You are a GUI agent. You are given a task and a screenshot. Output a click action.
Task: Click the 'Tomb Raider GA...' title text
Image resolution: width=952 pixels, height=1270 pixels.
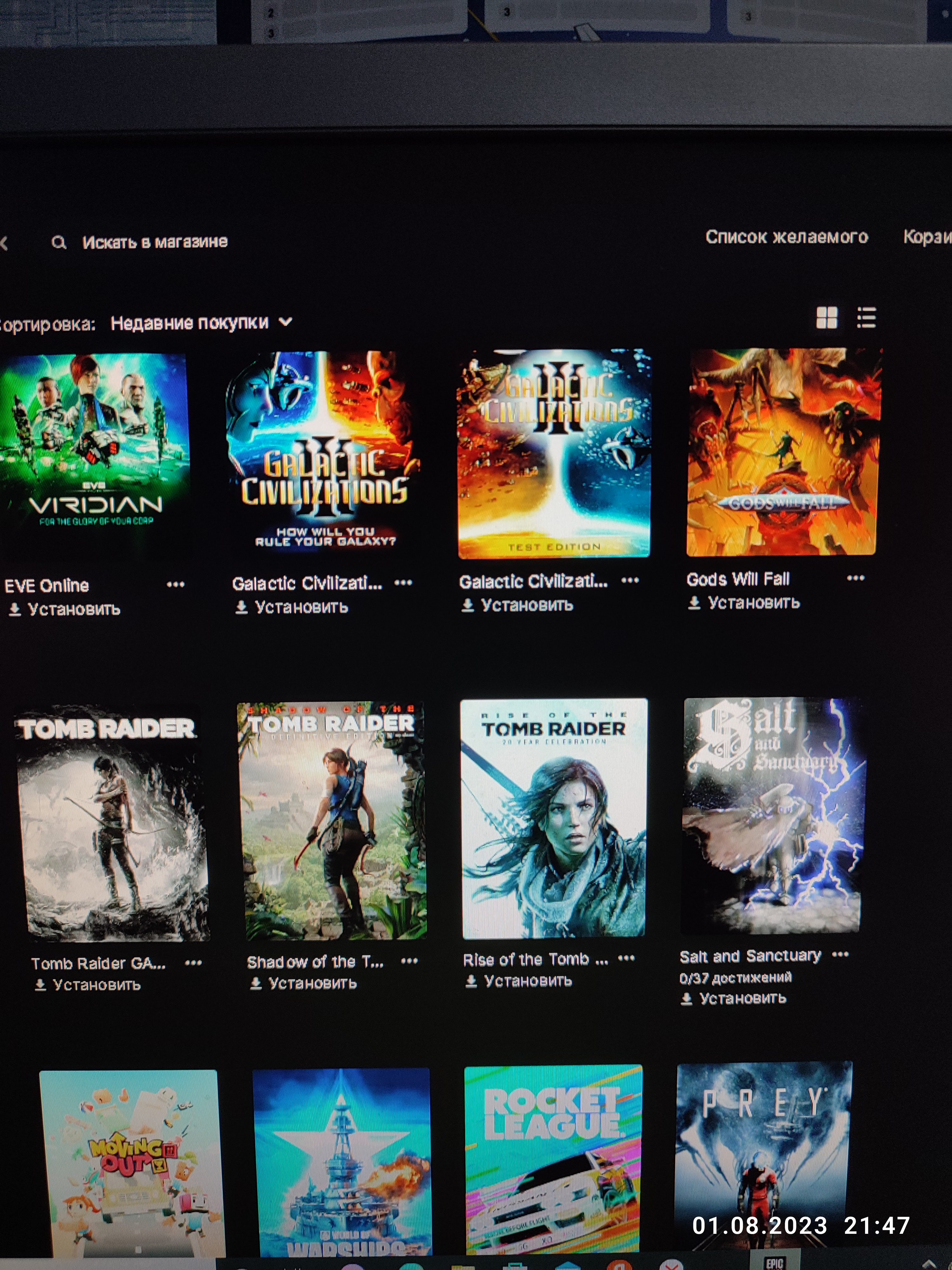pos(98,963)
